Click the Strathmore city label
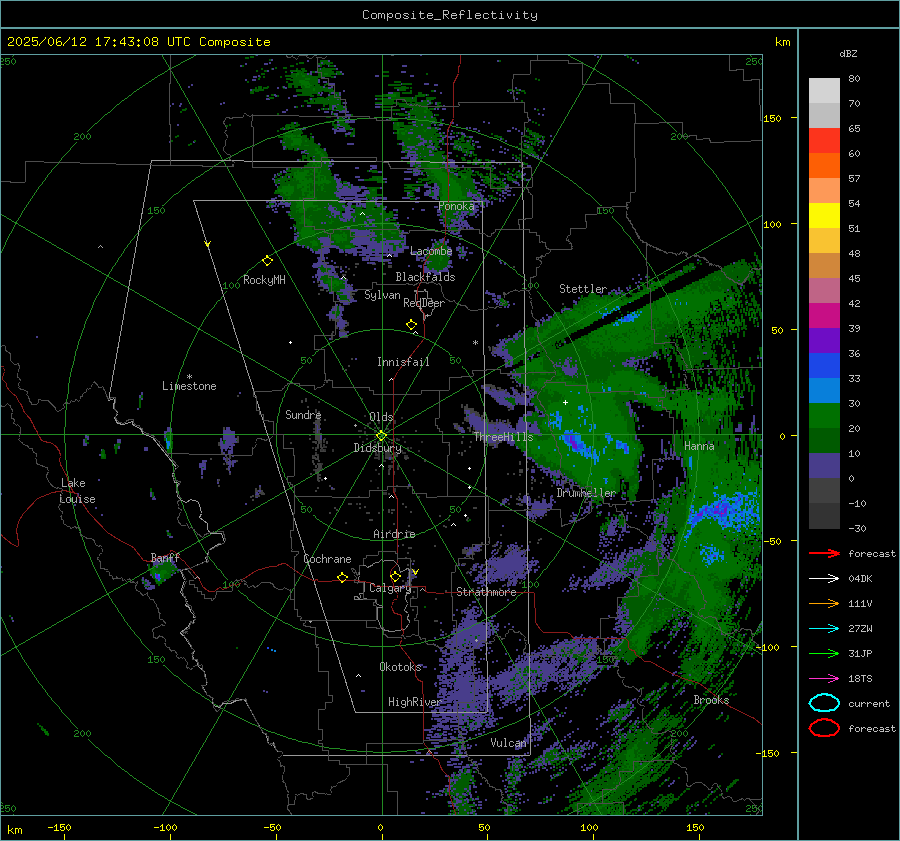The image size is (900, 841). point(486,592)
